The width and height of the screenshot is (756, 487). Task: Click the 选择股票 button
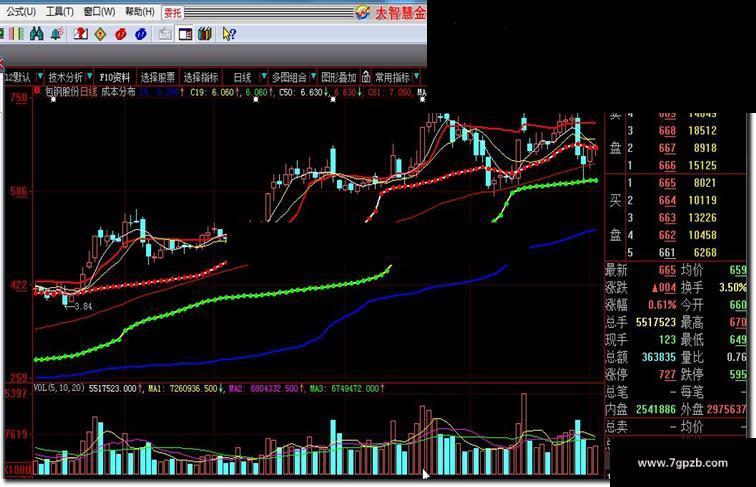158,77
